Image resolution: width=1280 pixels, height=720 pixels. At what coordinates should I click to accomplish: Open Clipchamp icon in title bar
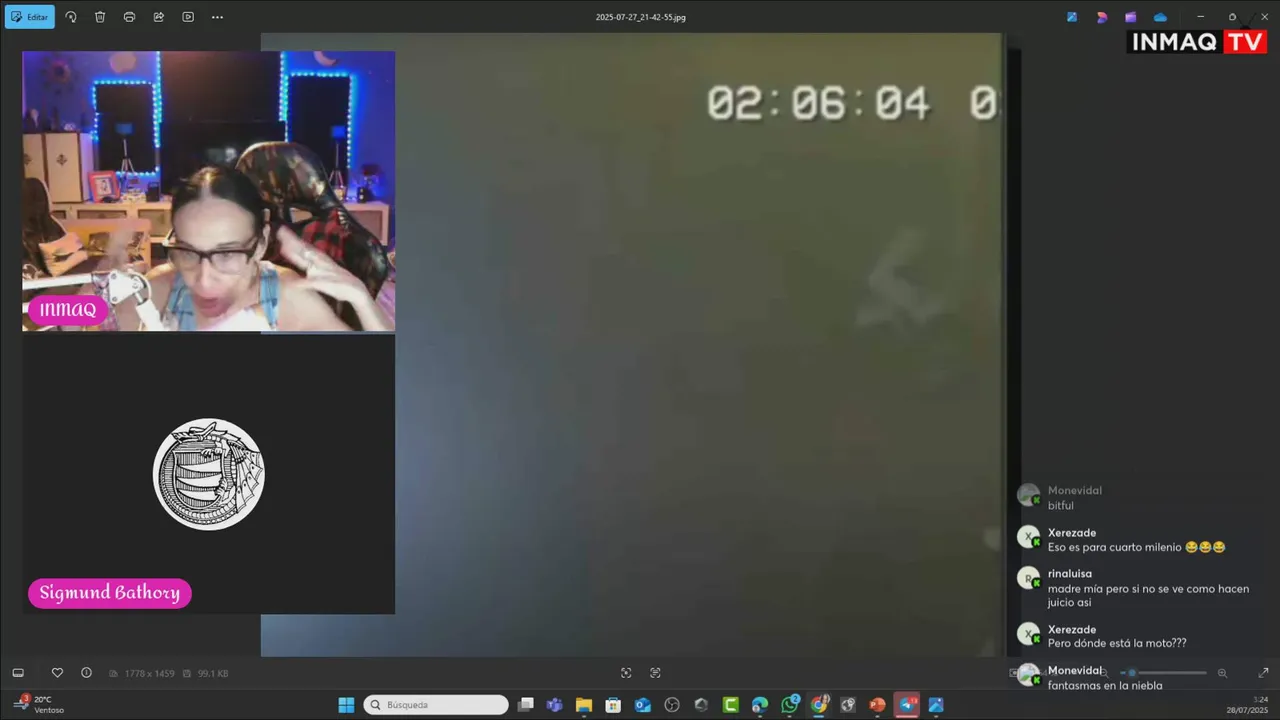pyautogui.click(x=1131, y=17)
